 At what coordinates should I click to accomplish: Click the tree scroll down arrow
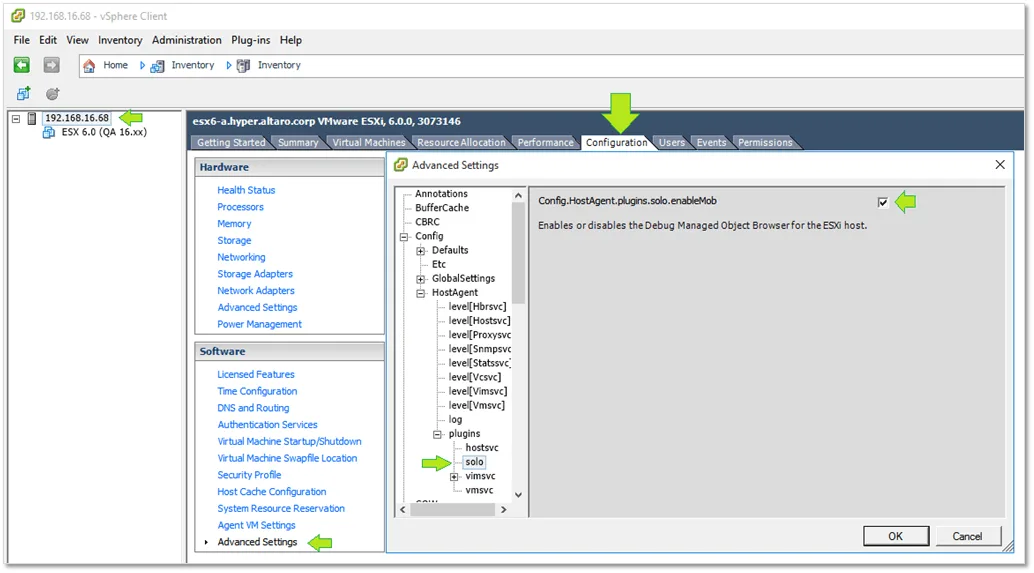(x=518, y=495)
